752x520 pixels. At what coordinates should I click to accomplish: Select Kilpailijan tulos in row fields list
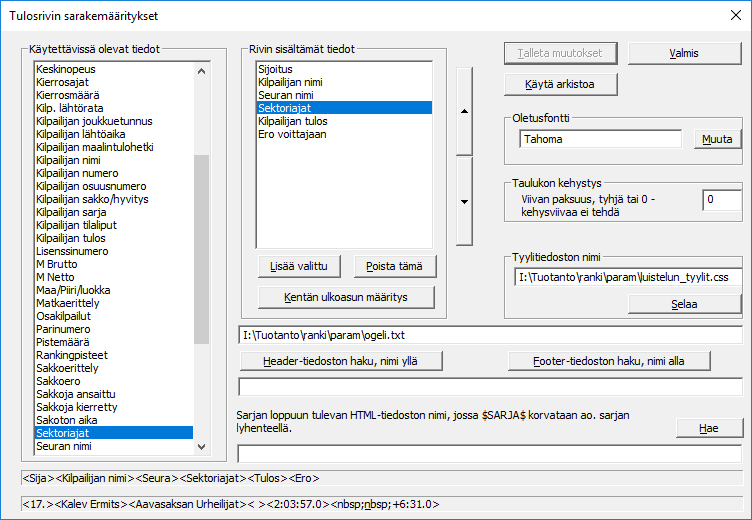(293, 120)
